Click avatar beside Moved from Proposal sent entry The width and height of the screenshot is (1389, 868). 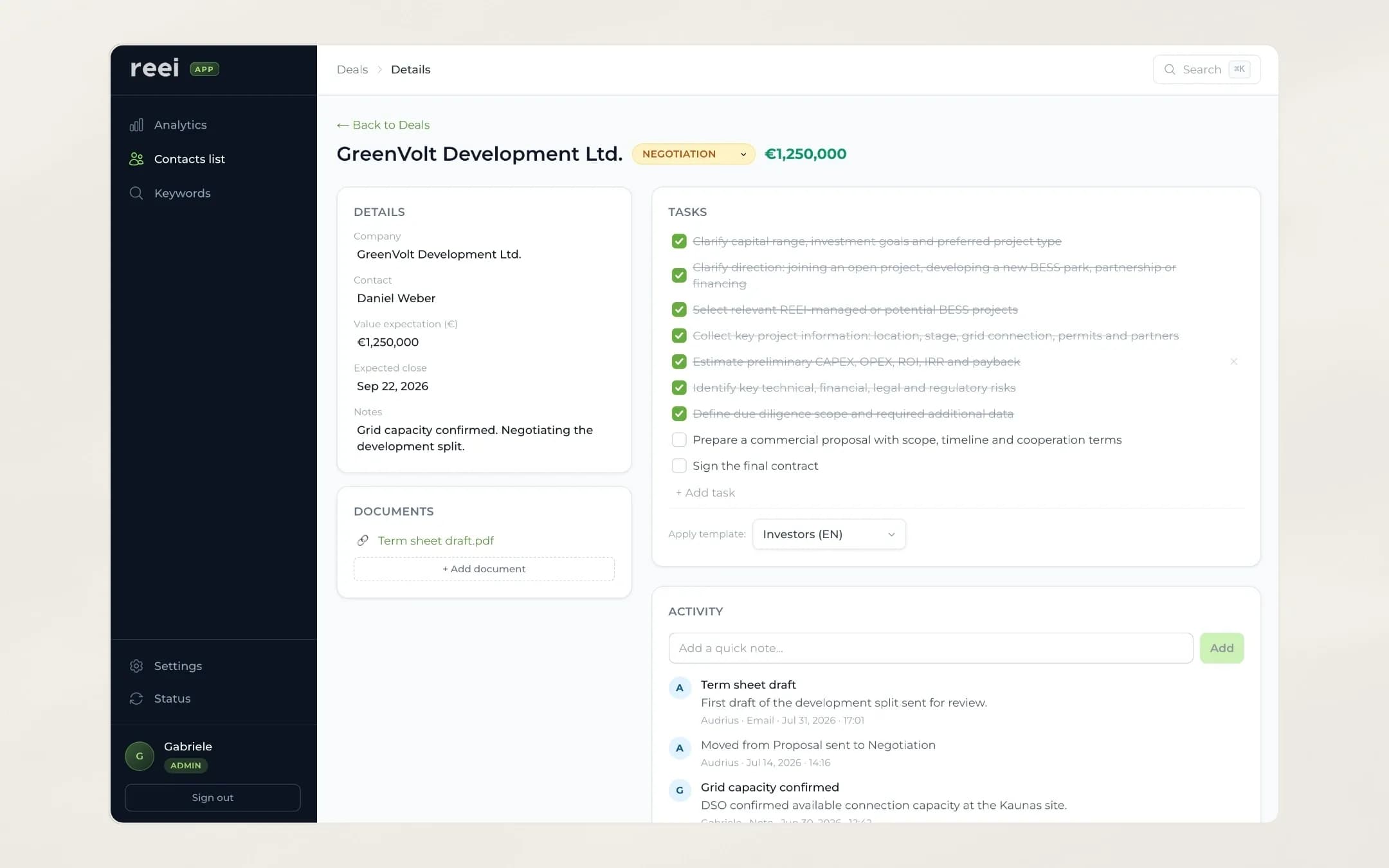point(680,748)
